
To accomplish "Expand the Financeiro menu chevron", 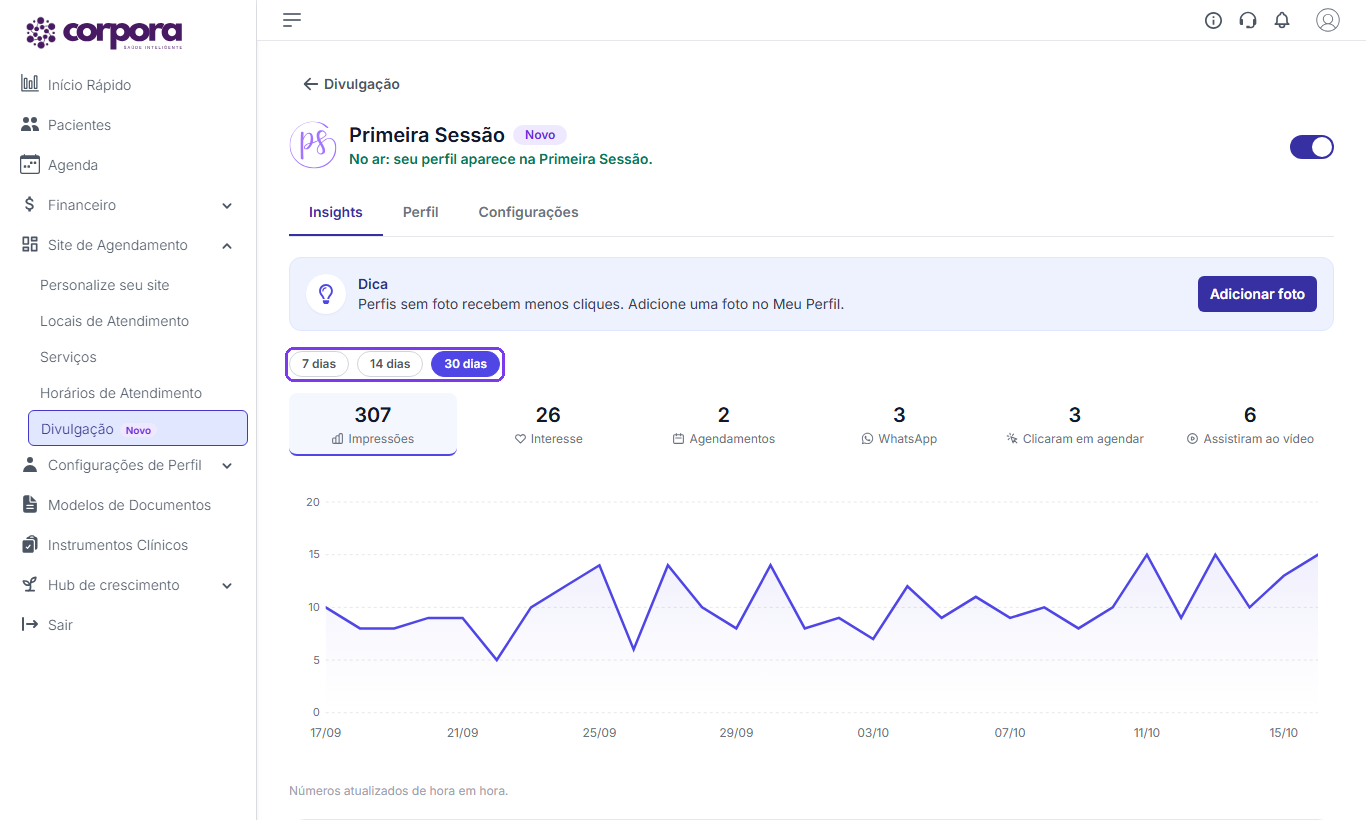I will (227, 206).
